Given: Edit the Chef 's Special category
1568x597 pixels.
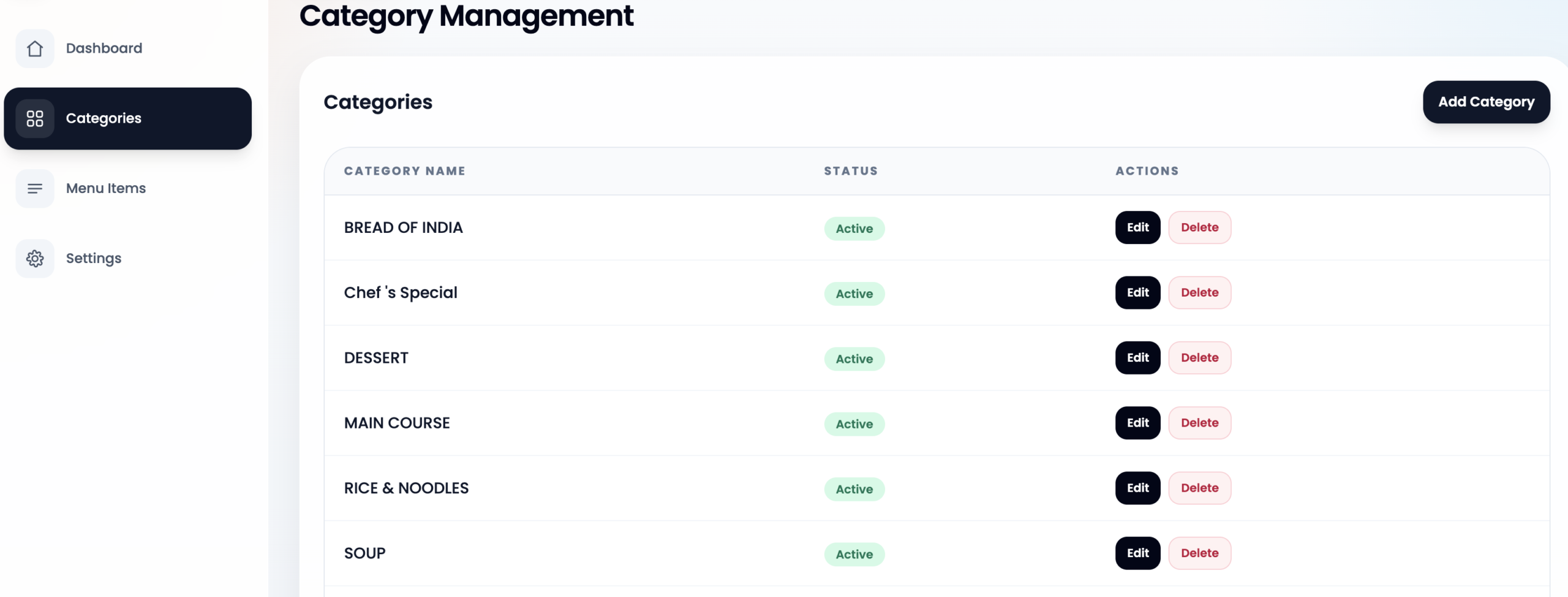Looking at the screenshot, I should (x=1137, y=292).
